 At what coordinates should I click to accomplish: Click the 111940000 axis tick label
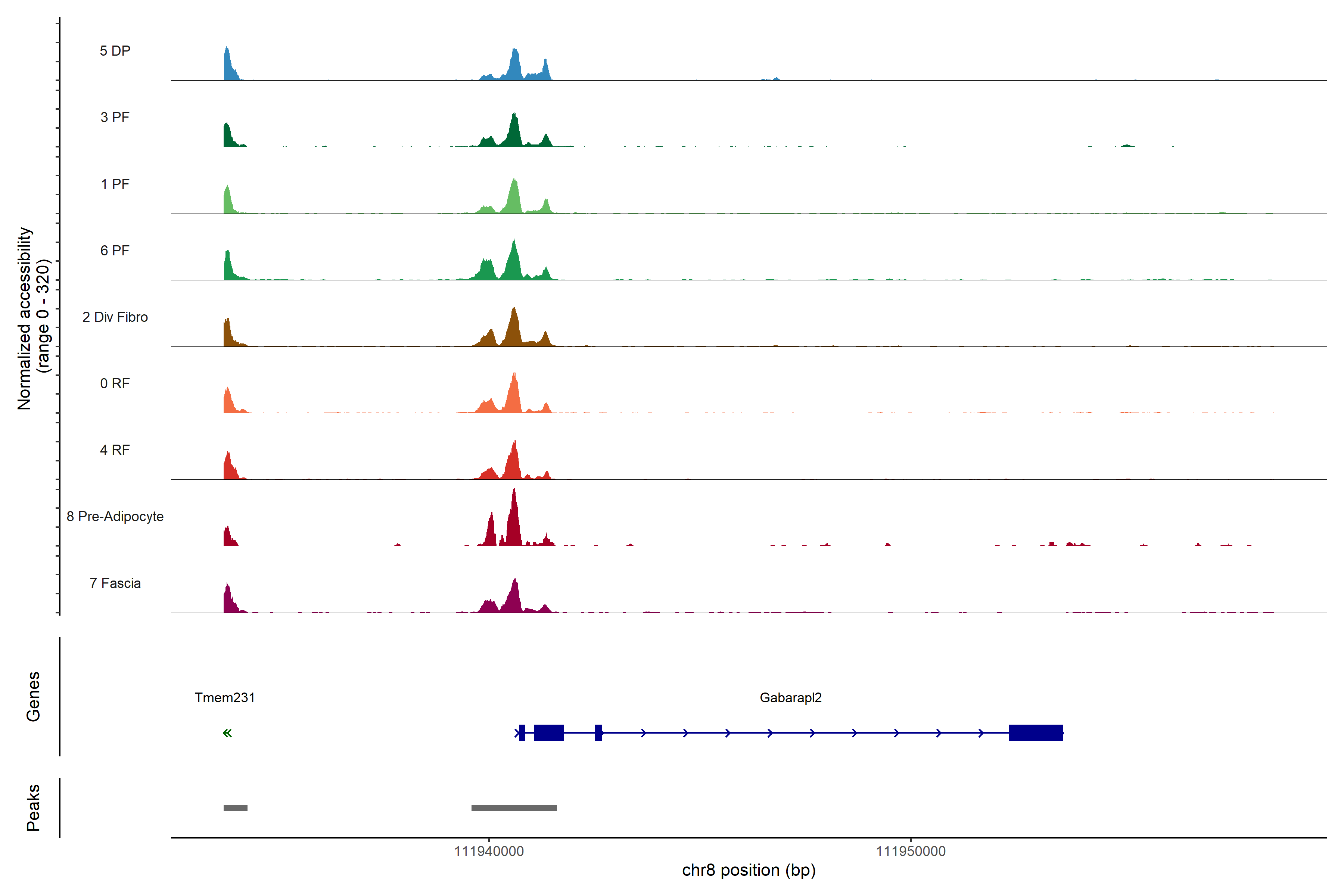pos(489,852)
